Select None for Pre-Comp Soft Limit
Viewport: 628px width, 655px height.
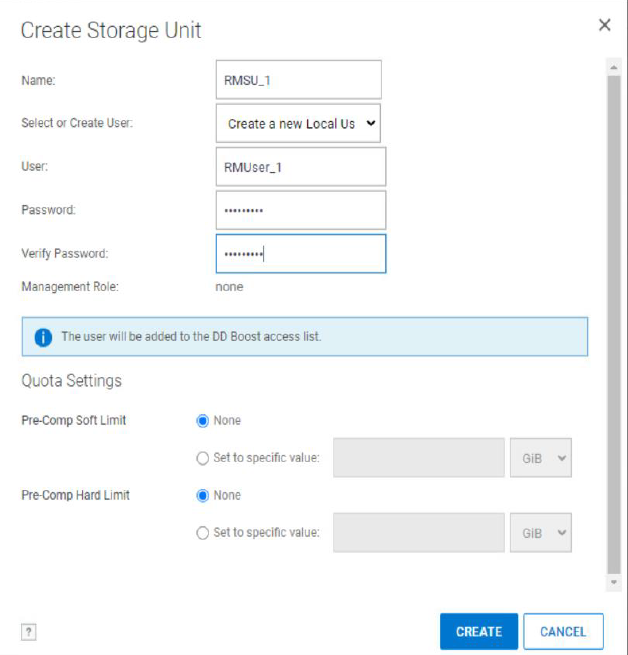[x=203, y=421]
